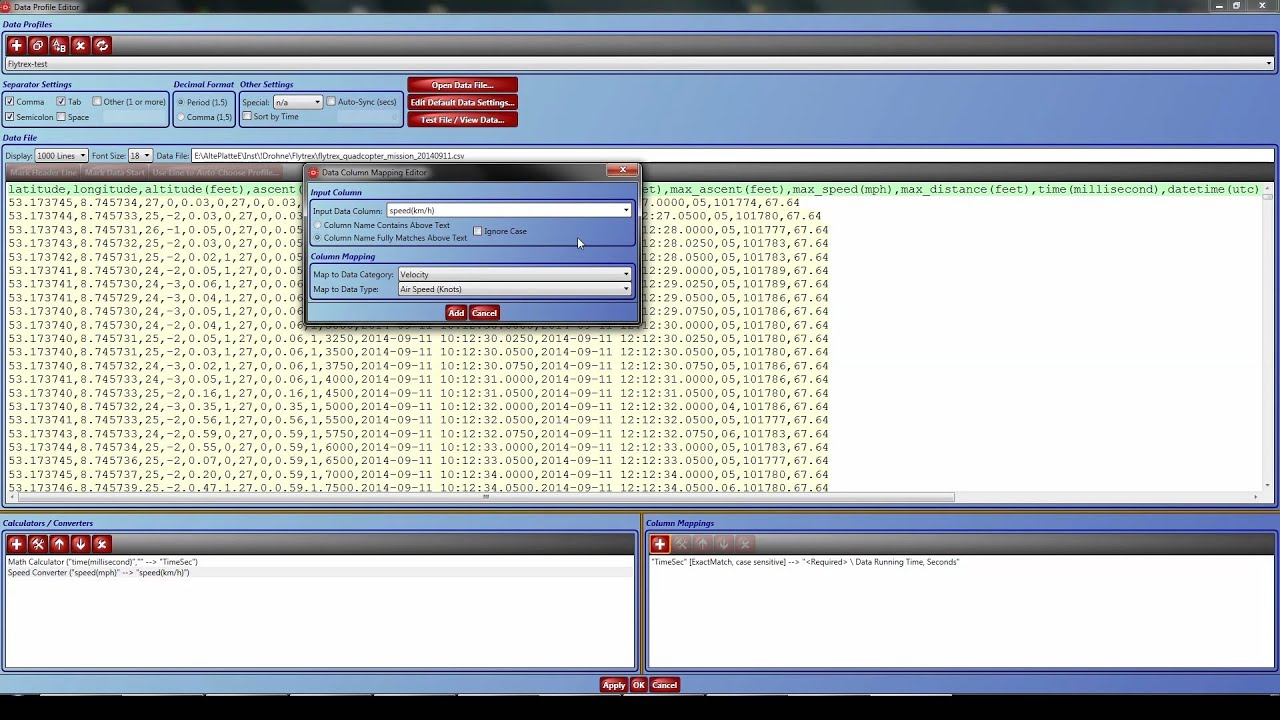Select the Math Calculator "time(millisecond)" entry
Image resolution: width=1280 pixels, height=720 pixels.
(102, 562)
